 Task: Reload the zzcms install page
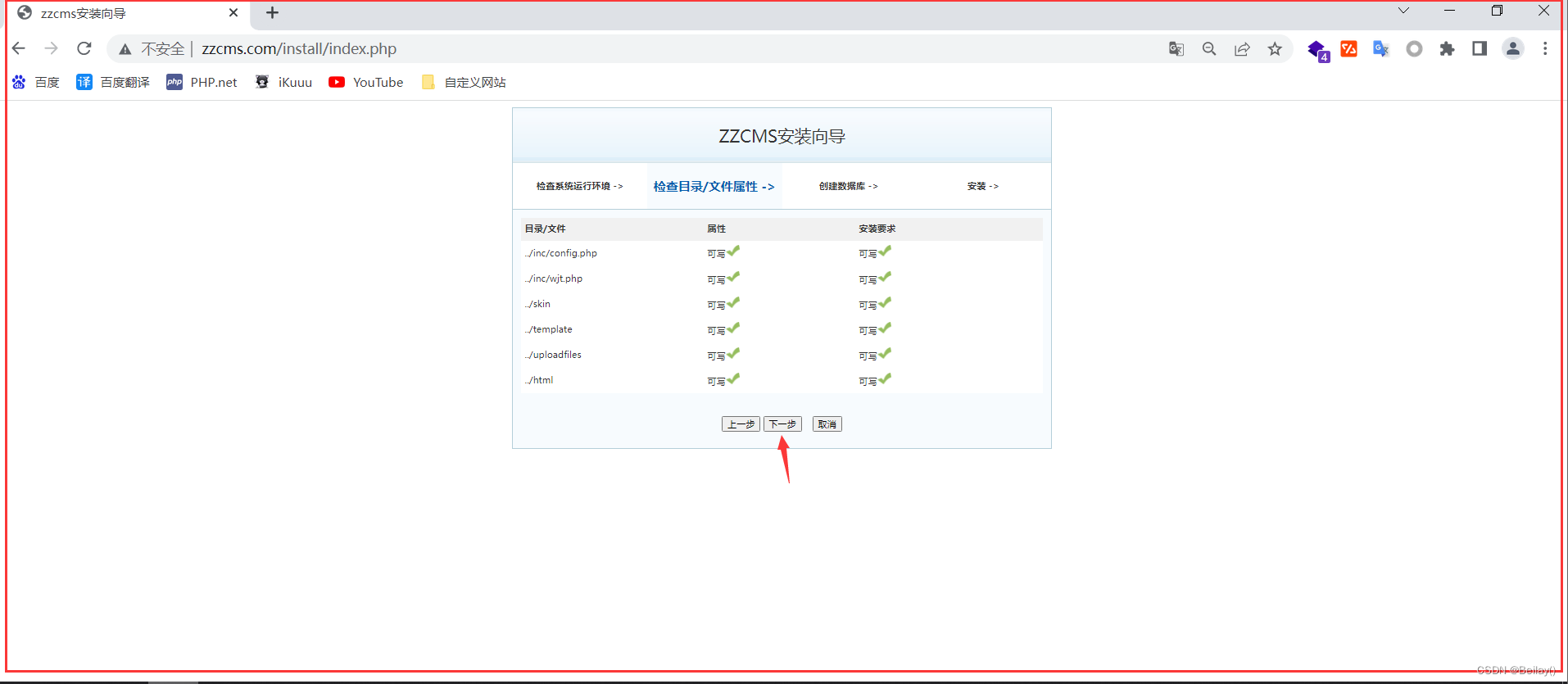click(84, 48)
